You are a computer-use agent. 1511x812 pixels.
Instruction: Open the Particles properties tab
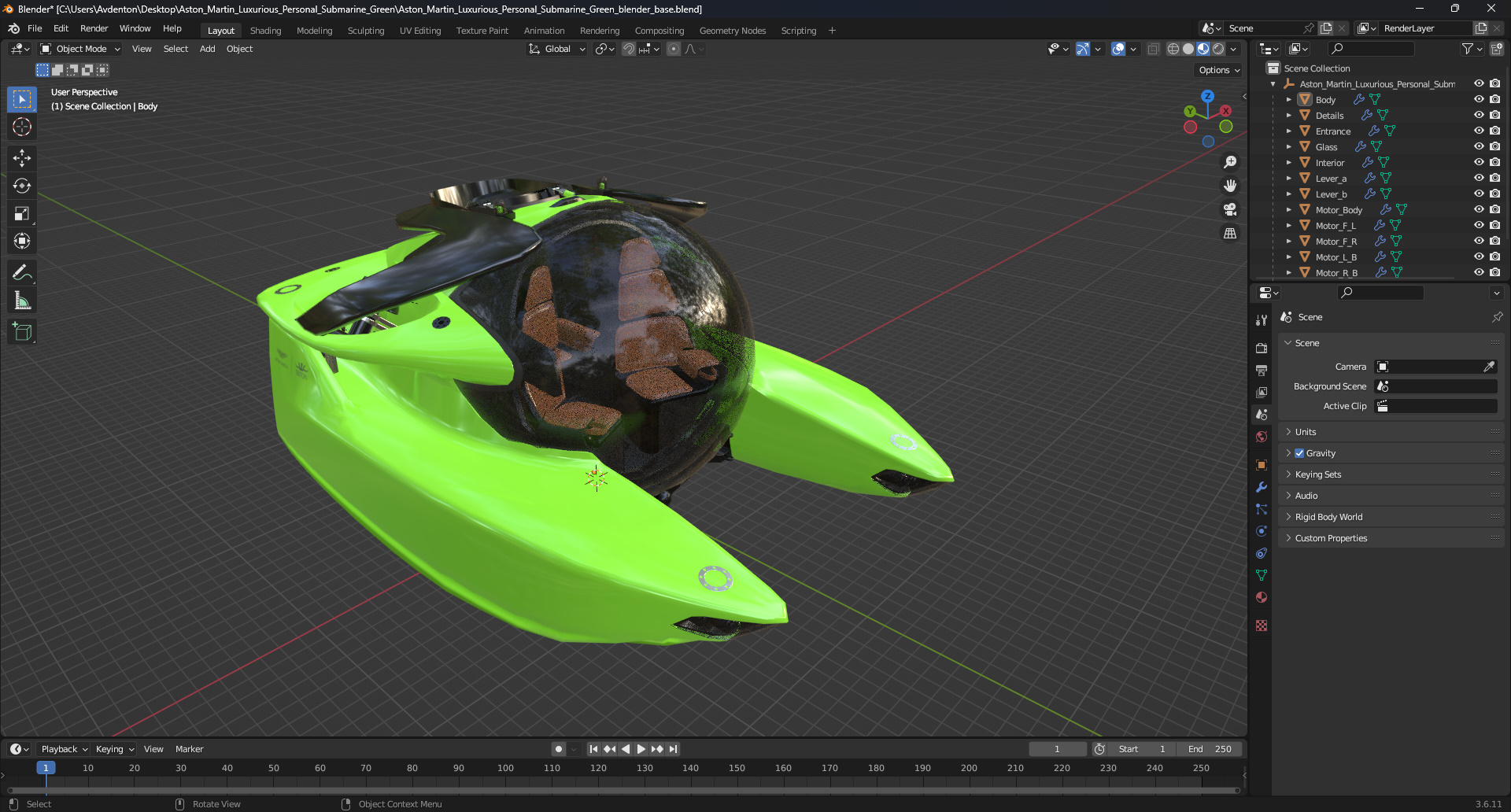pos(1262,509)
